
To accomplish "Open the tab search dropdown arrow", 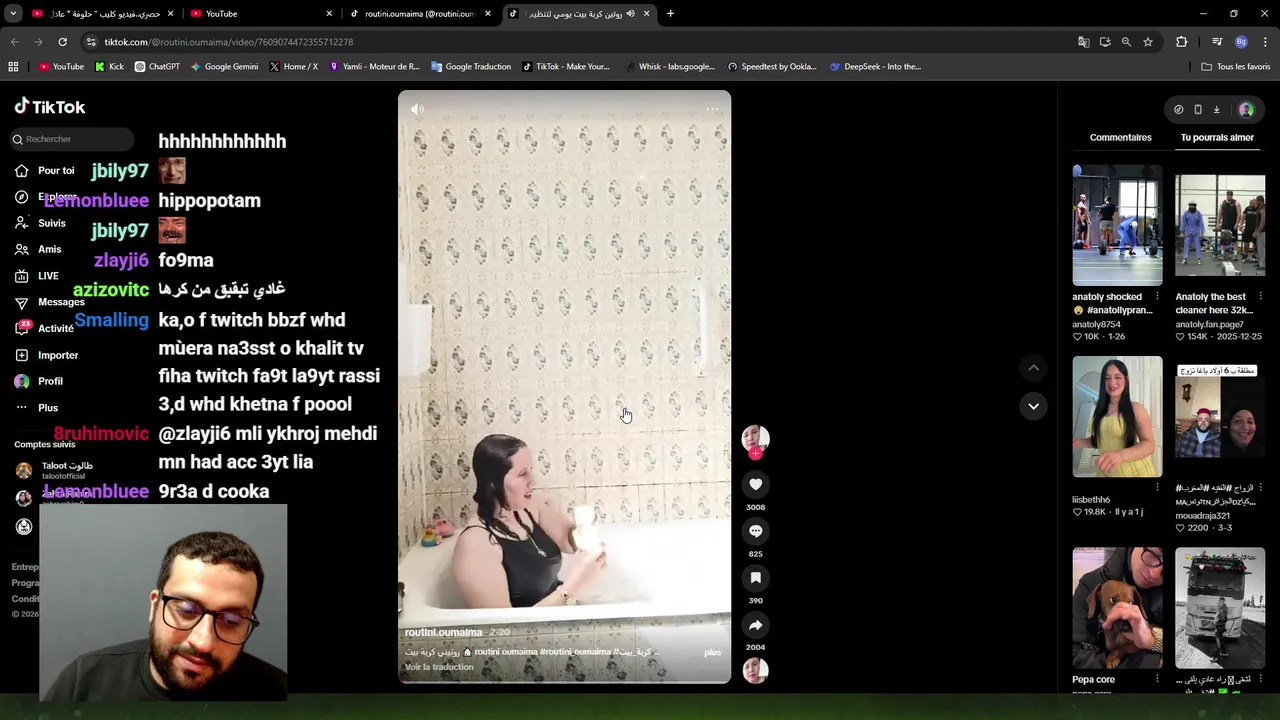I will click(x=13, y=14).
